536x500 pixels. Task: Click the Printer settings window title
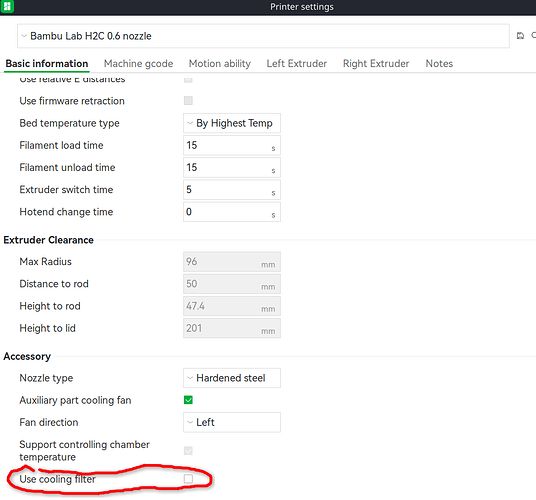(302, 7)
